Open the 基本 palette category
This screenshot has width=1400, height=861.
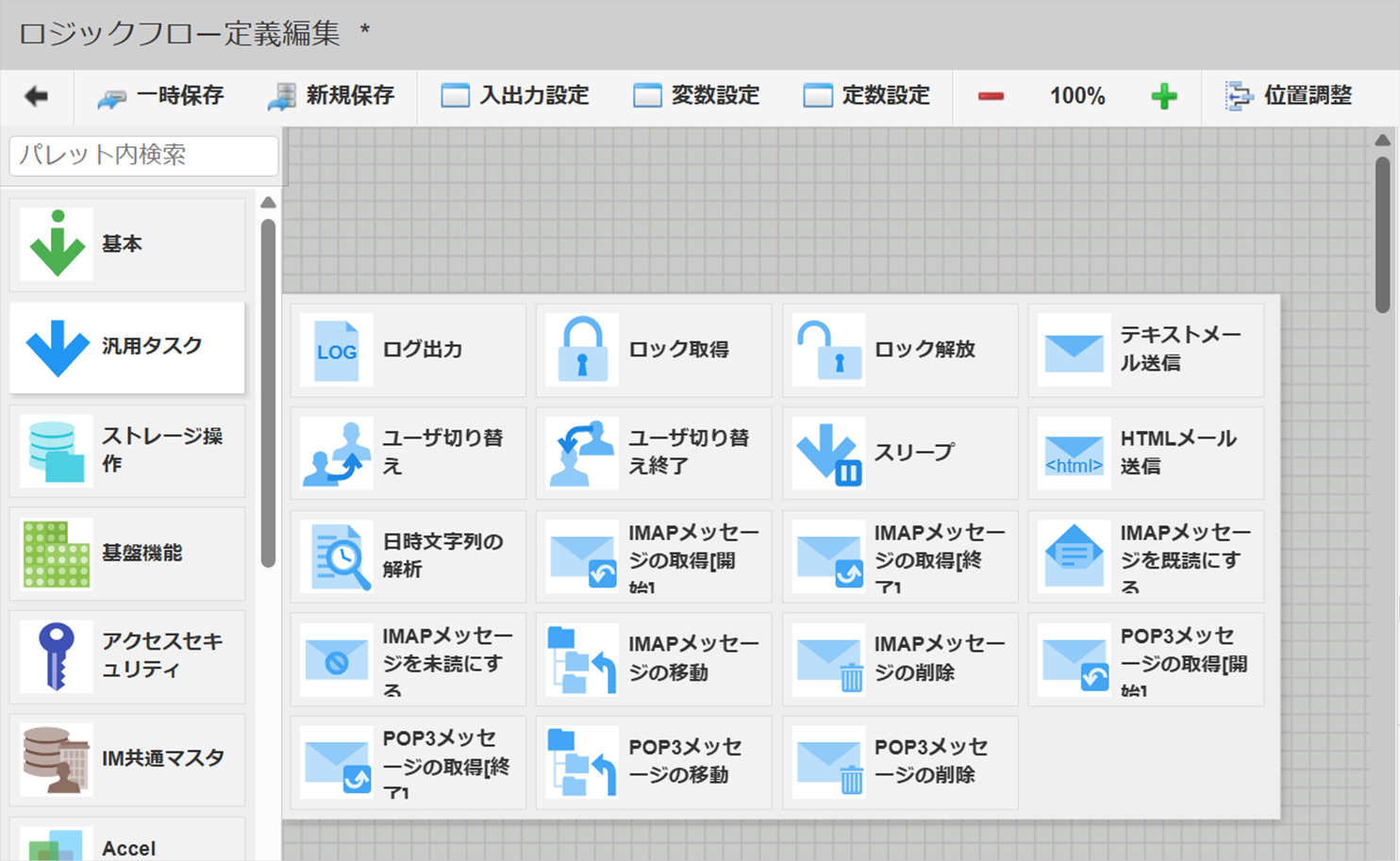coord(126,244)
